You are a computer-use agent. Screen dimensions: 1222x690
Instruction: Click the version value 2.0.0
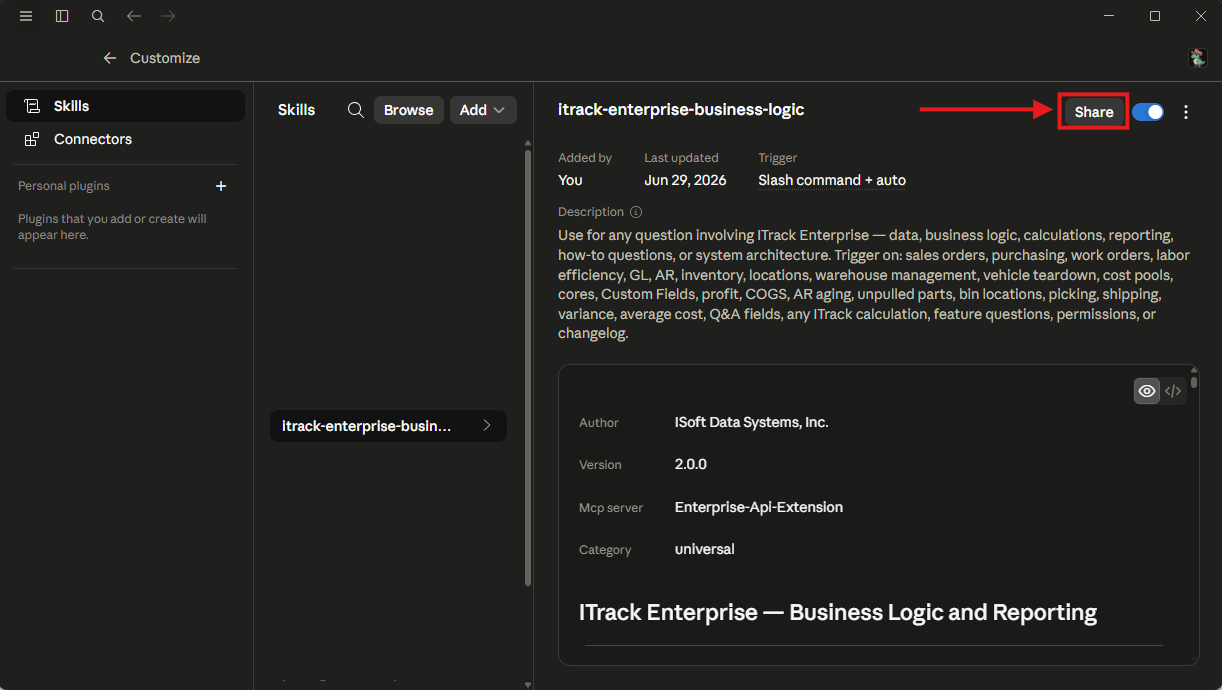point(691,465)
